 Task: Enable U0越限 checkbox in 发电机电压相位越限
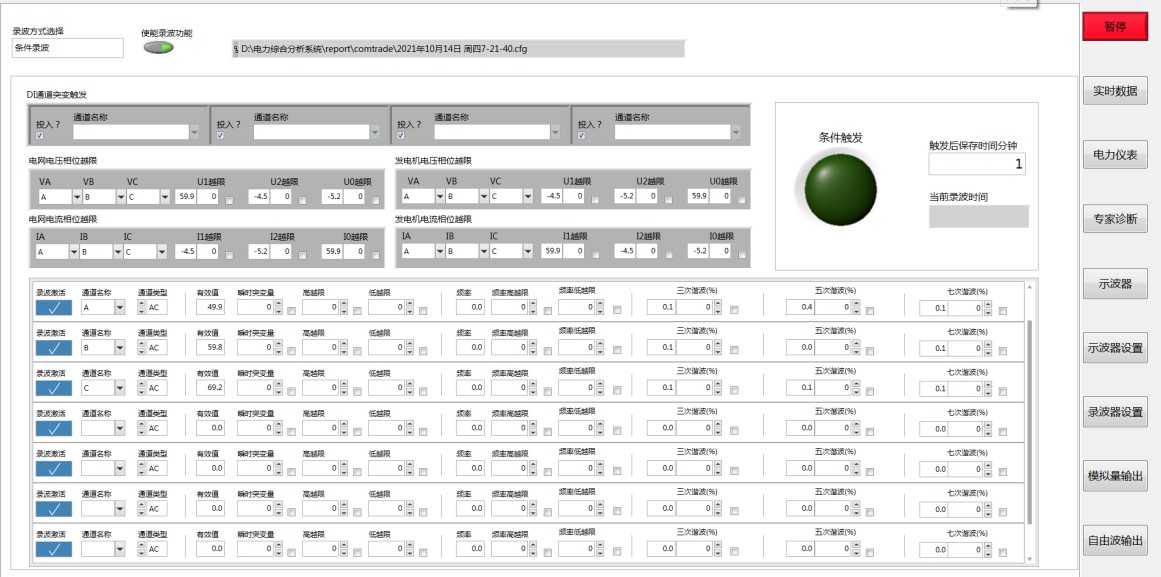[742, 200]
